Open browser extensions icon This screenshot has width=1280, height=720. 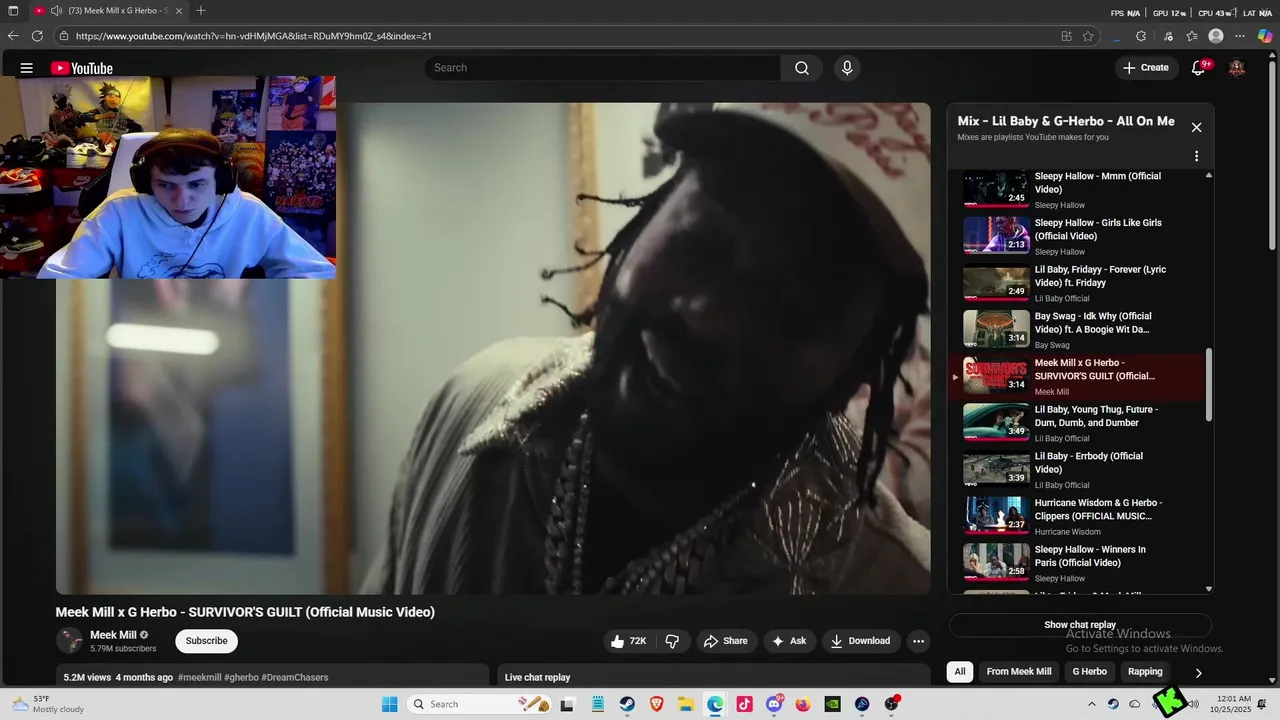pos(1141,36)
